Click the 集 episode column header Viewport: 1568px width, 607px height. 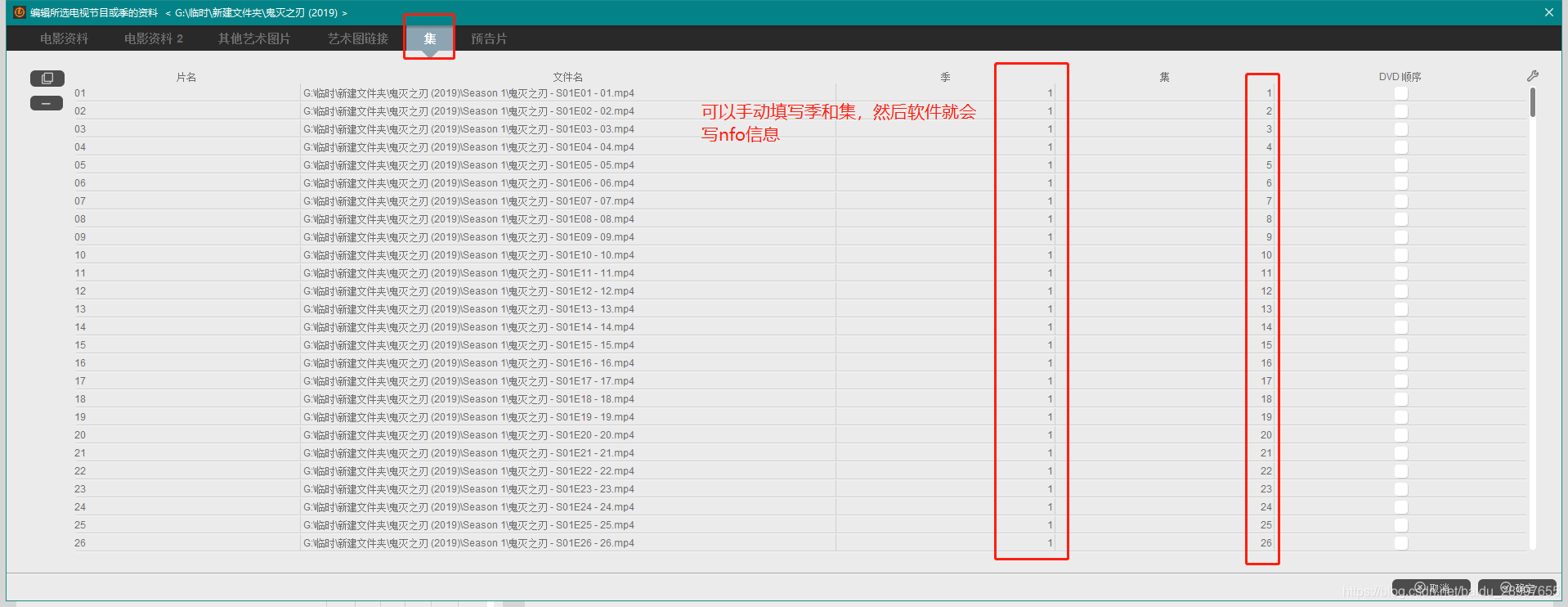[1165, 77]
